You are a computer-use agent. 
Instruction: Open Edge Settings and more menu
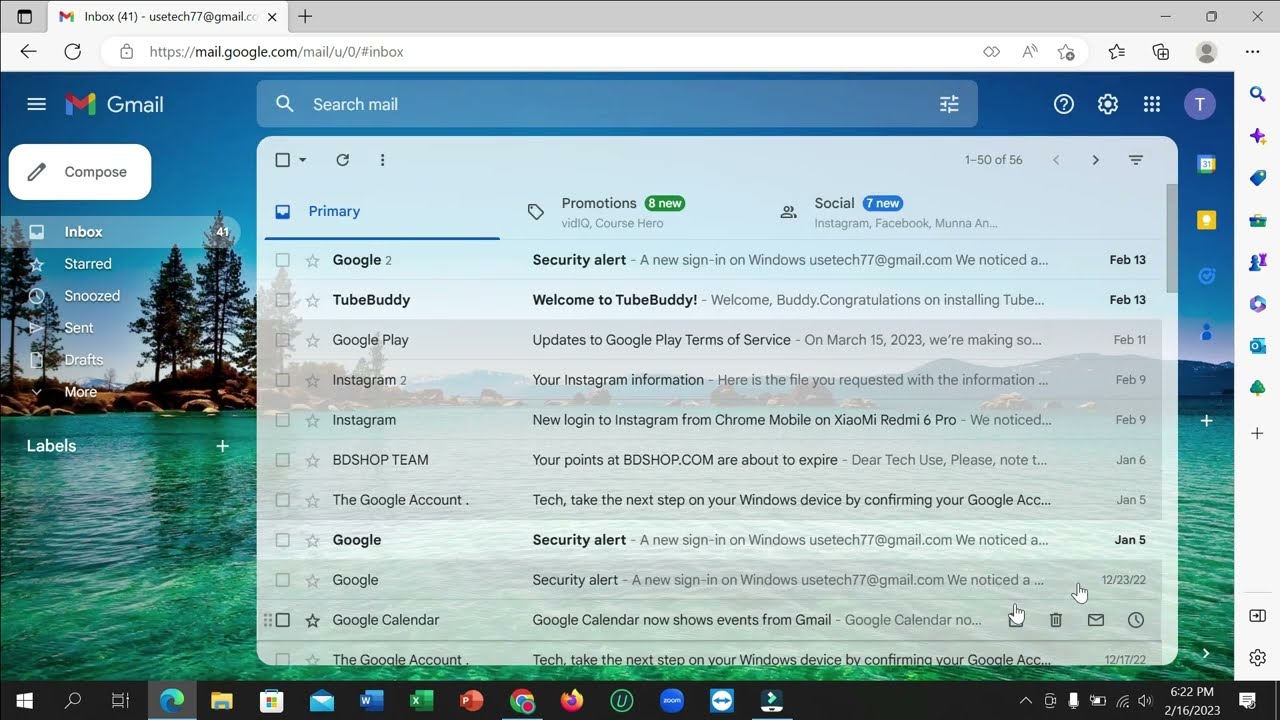[x=1252, y=52]
